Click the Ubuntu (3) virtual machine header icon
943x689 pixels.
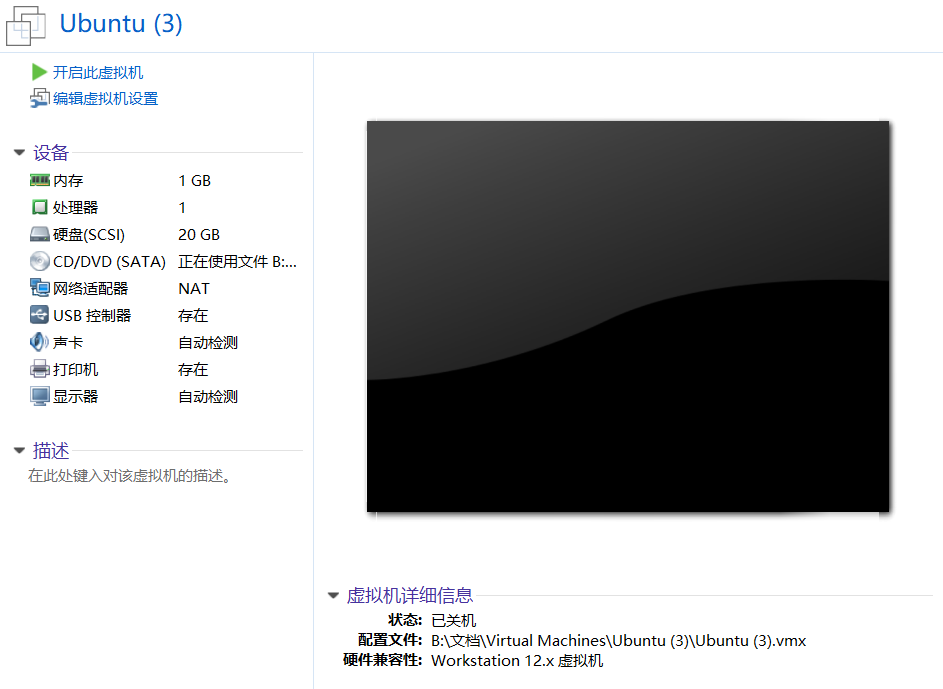[26, 25]
